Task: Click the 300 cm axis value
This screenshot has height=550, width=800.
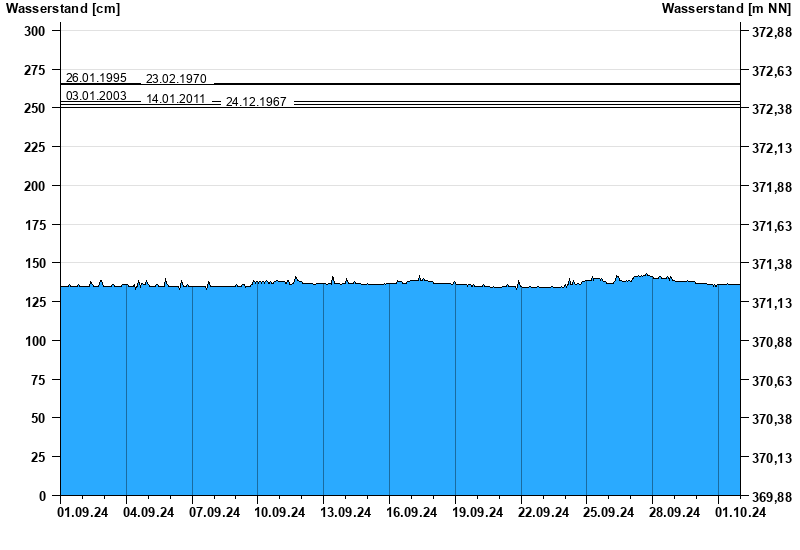Action: [35, 31]
